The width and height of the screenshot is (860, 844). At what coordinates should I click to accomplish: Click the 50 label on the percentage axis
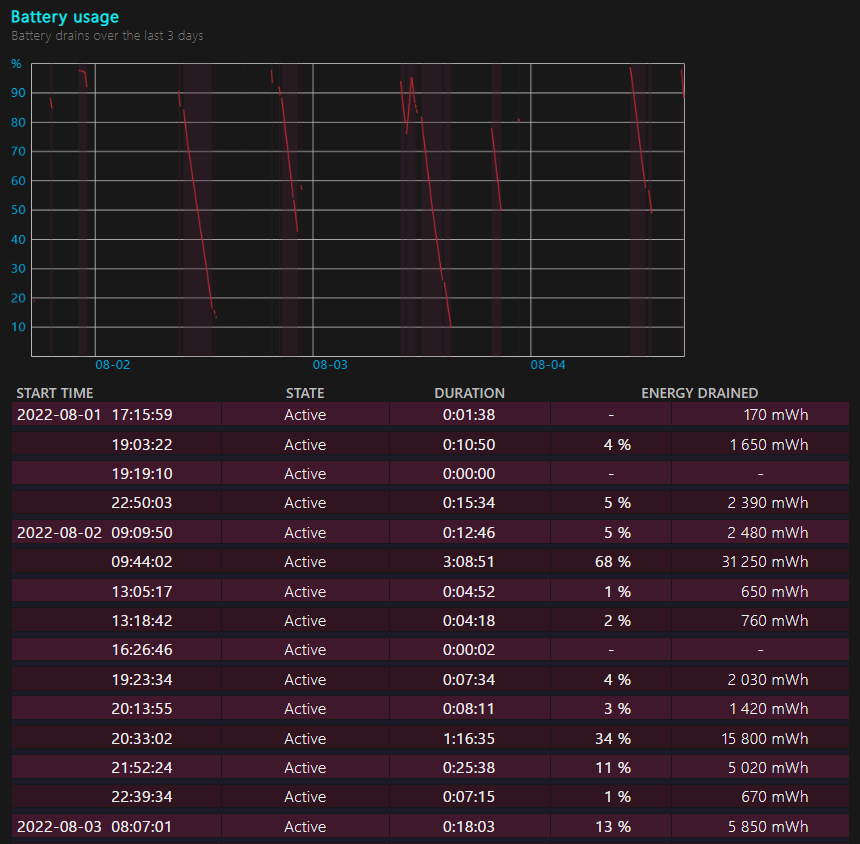coord(17,211)
